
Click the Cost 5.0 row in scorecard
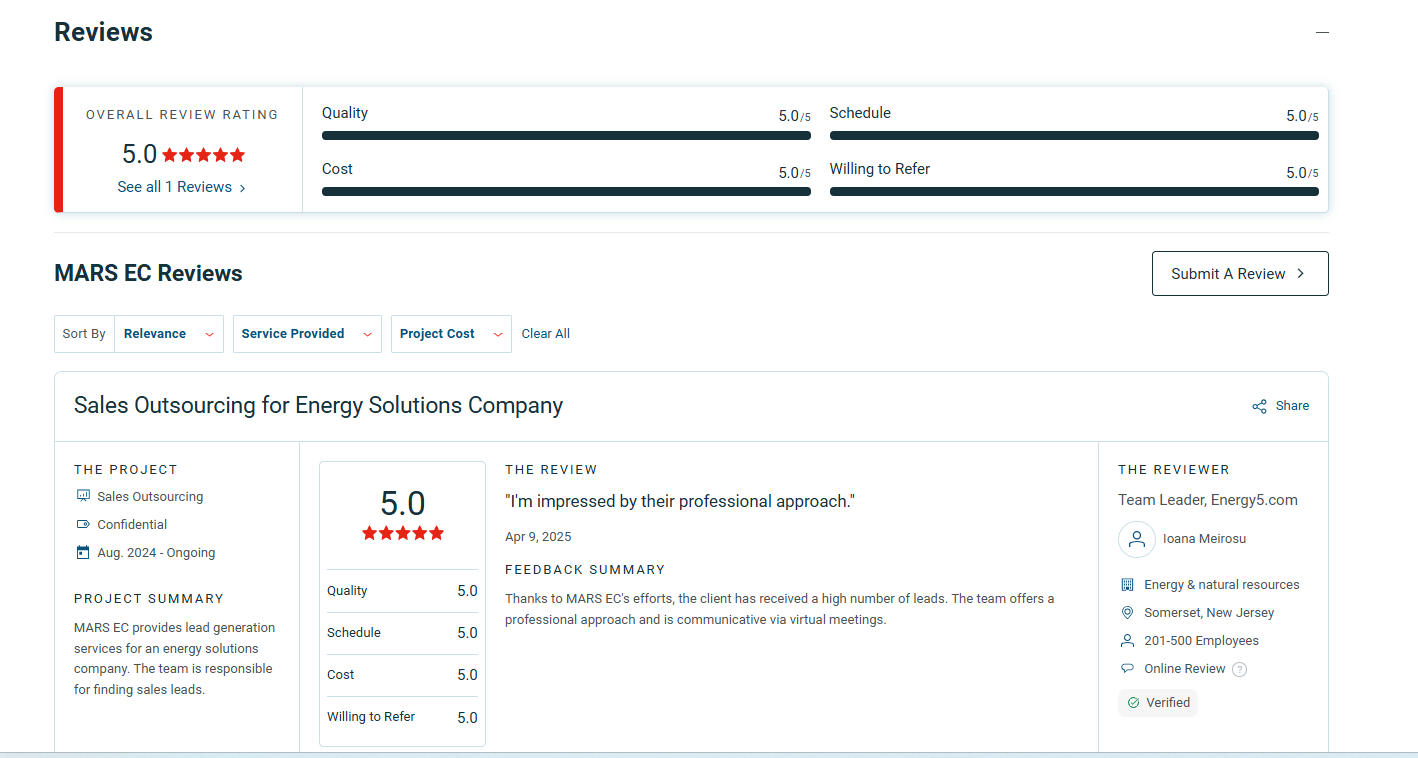[x=402, y=675]
